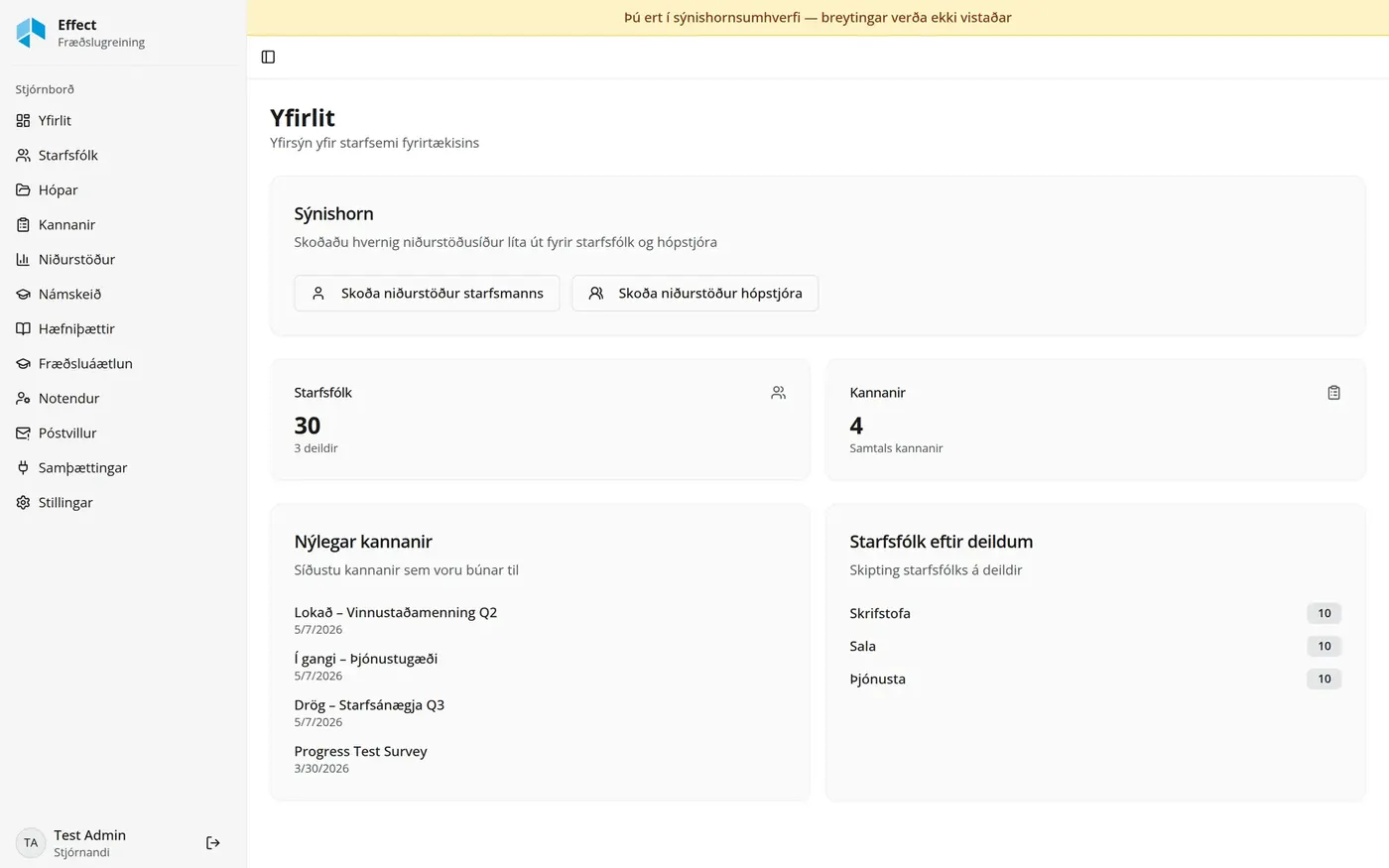This screenshot has height=868, width=1389.
Task: Select Póstvillur in the sidebar
Action: [123, 433]
